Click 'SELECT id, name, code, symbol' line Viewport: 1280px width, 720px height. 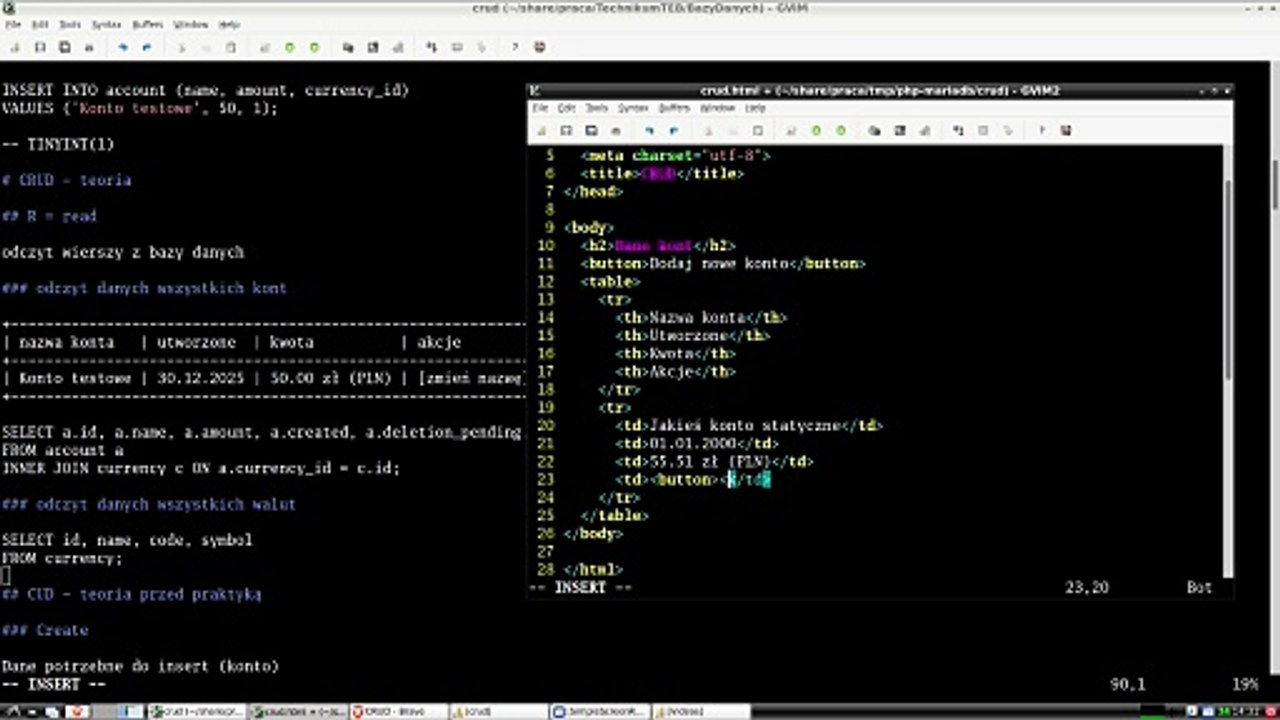pos(127,540)
